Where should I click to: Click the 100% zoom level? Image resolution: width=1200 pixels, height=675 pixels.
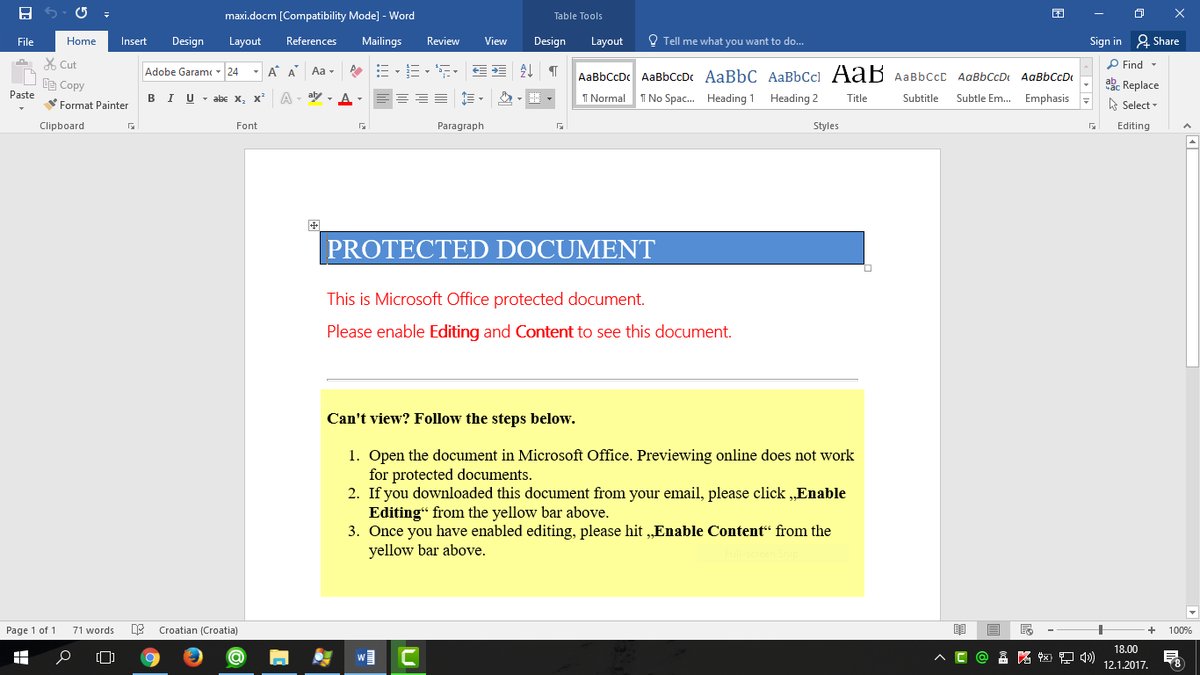tap(1180, 630)
